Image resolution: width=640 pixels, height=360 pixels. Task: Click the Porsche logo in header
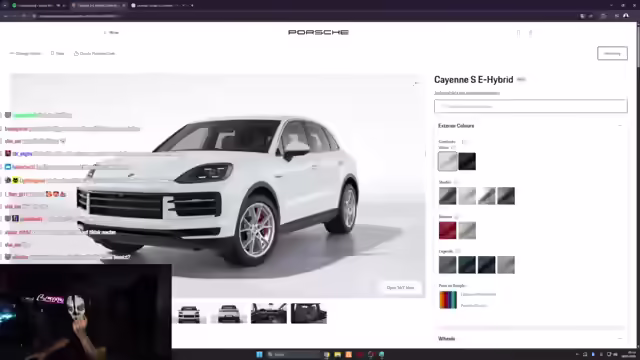[x=318, y=32]
